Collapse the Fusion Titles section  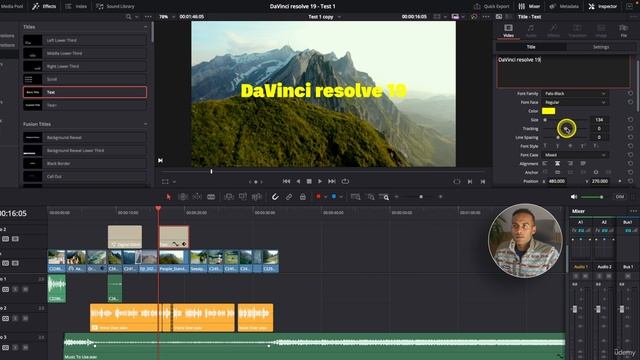tap(146, 124)
